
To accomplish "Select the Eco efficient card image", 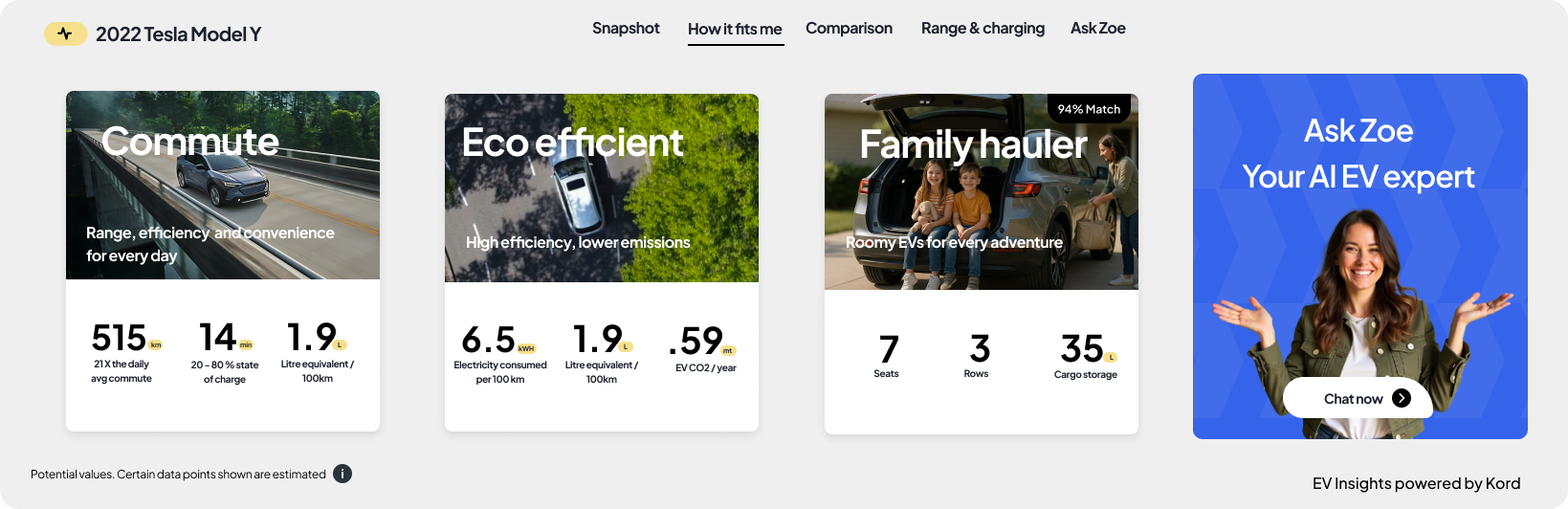I will [x=602, y=188].
